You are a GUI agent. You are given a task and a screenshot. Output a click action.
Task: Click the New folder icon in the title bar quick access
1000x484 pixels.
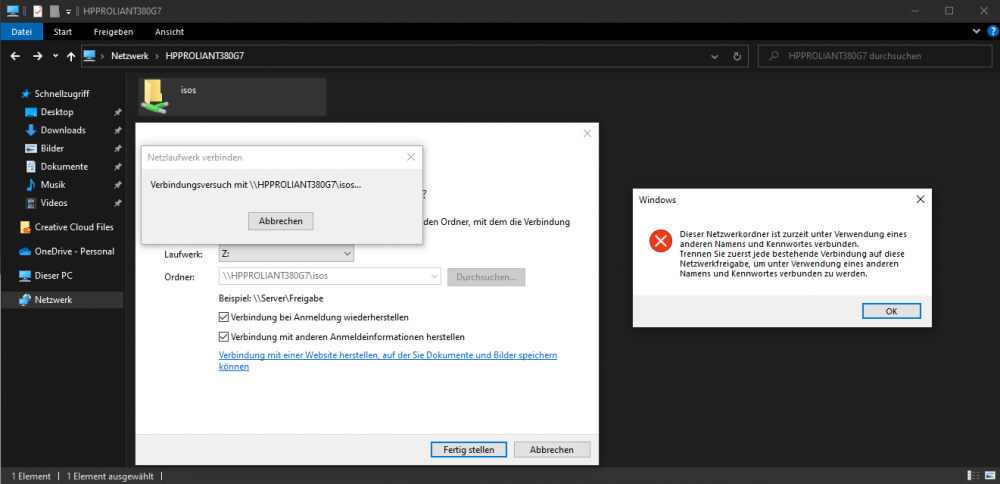(x=54, y=11)
